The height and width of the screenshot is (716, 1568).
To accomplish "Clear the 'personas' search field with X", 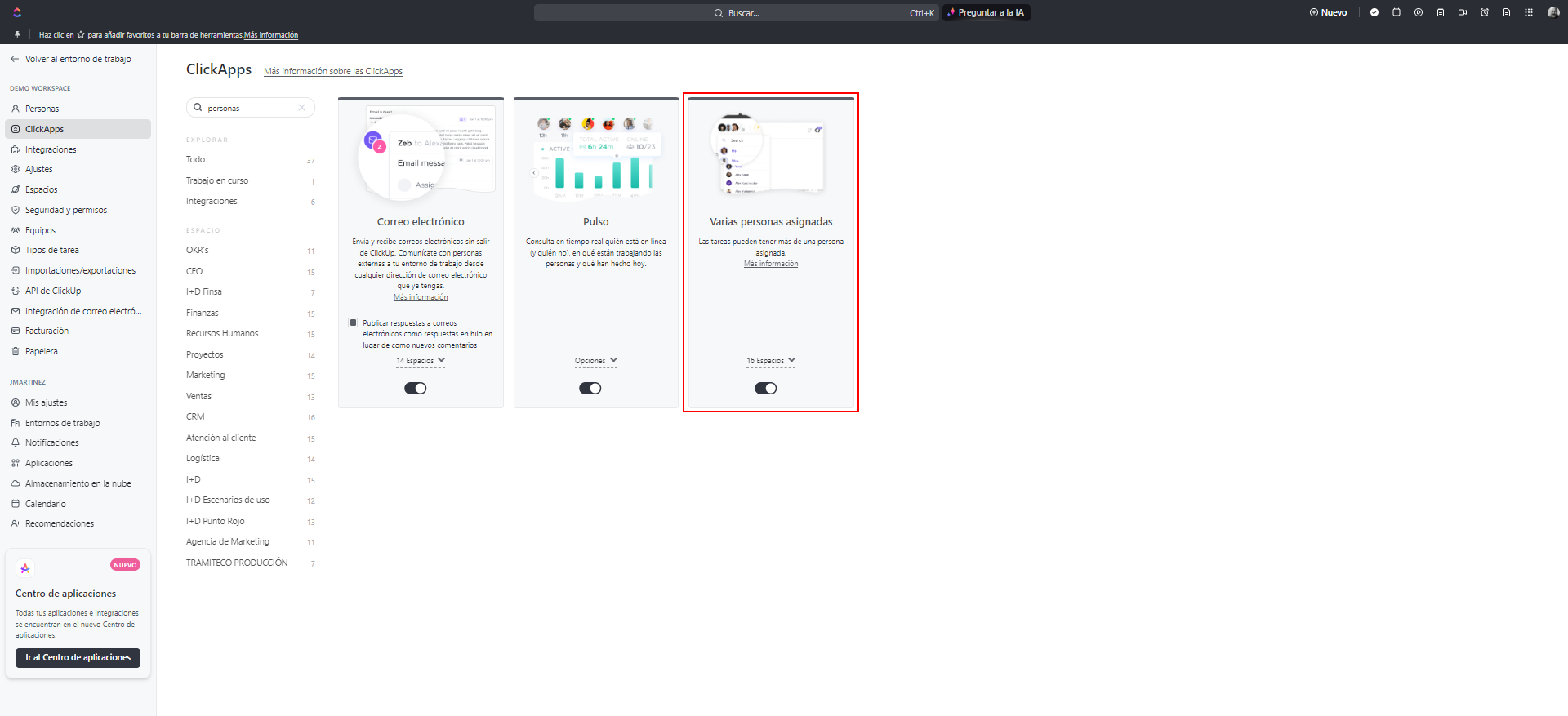I will coord(301,108).
